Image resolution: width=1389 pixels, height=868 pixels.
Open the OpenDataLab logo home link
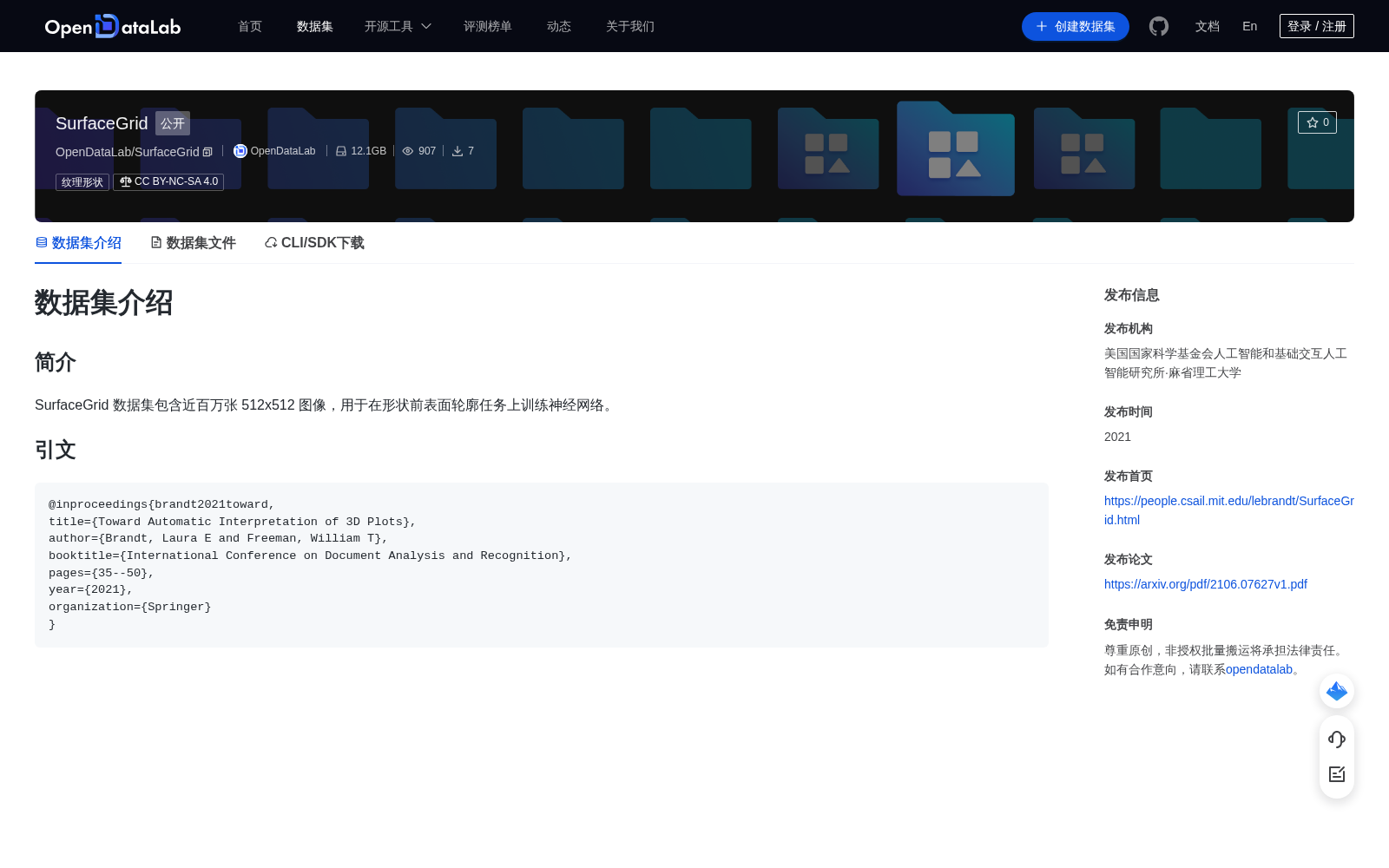[x=113, y=26]
